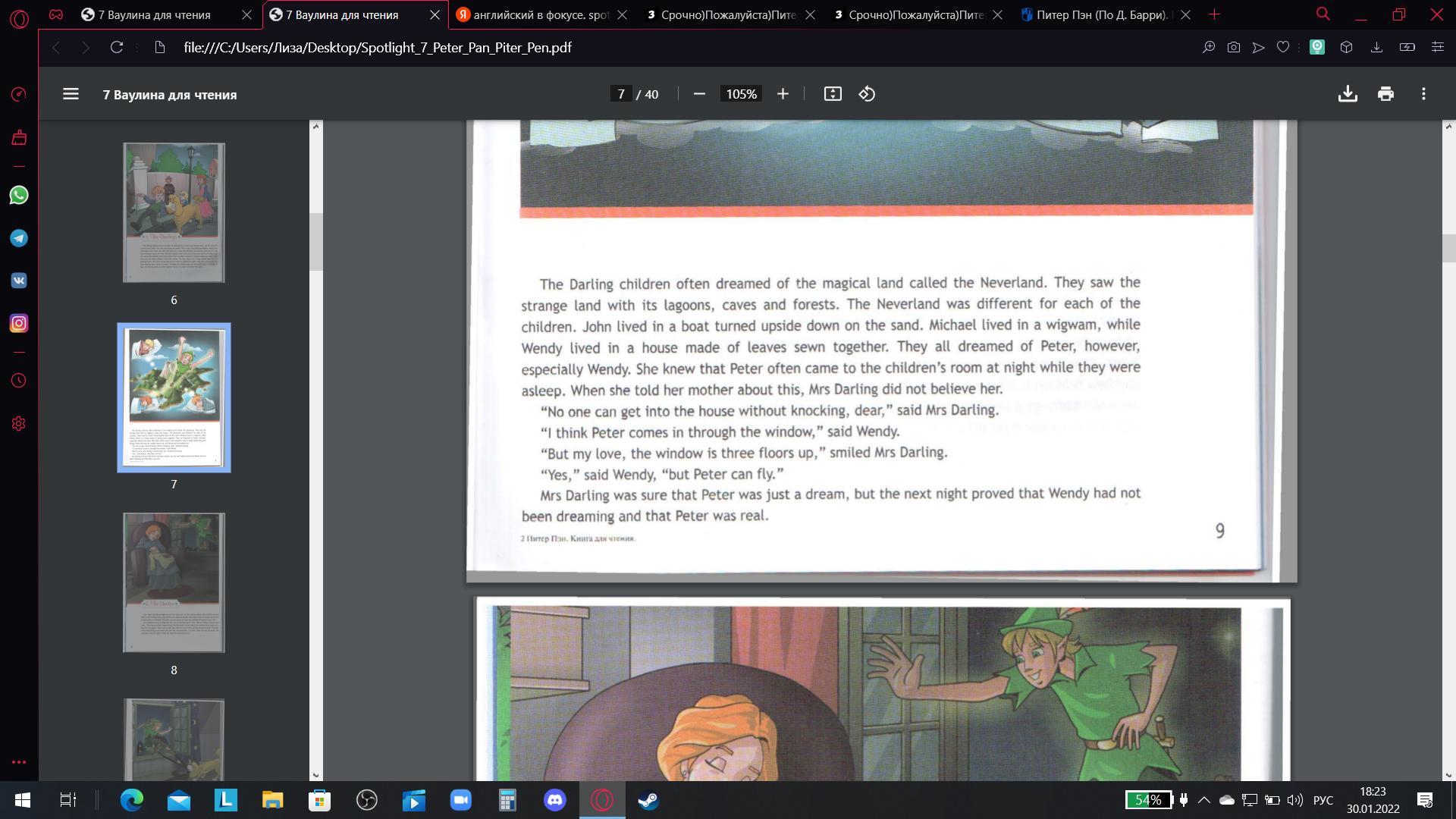This screenshot has width=1456, height=819.
Task: Go back to the previous page
Action: (56, 47)
